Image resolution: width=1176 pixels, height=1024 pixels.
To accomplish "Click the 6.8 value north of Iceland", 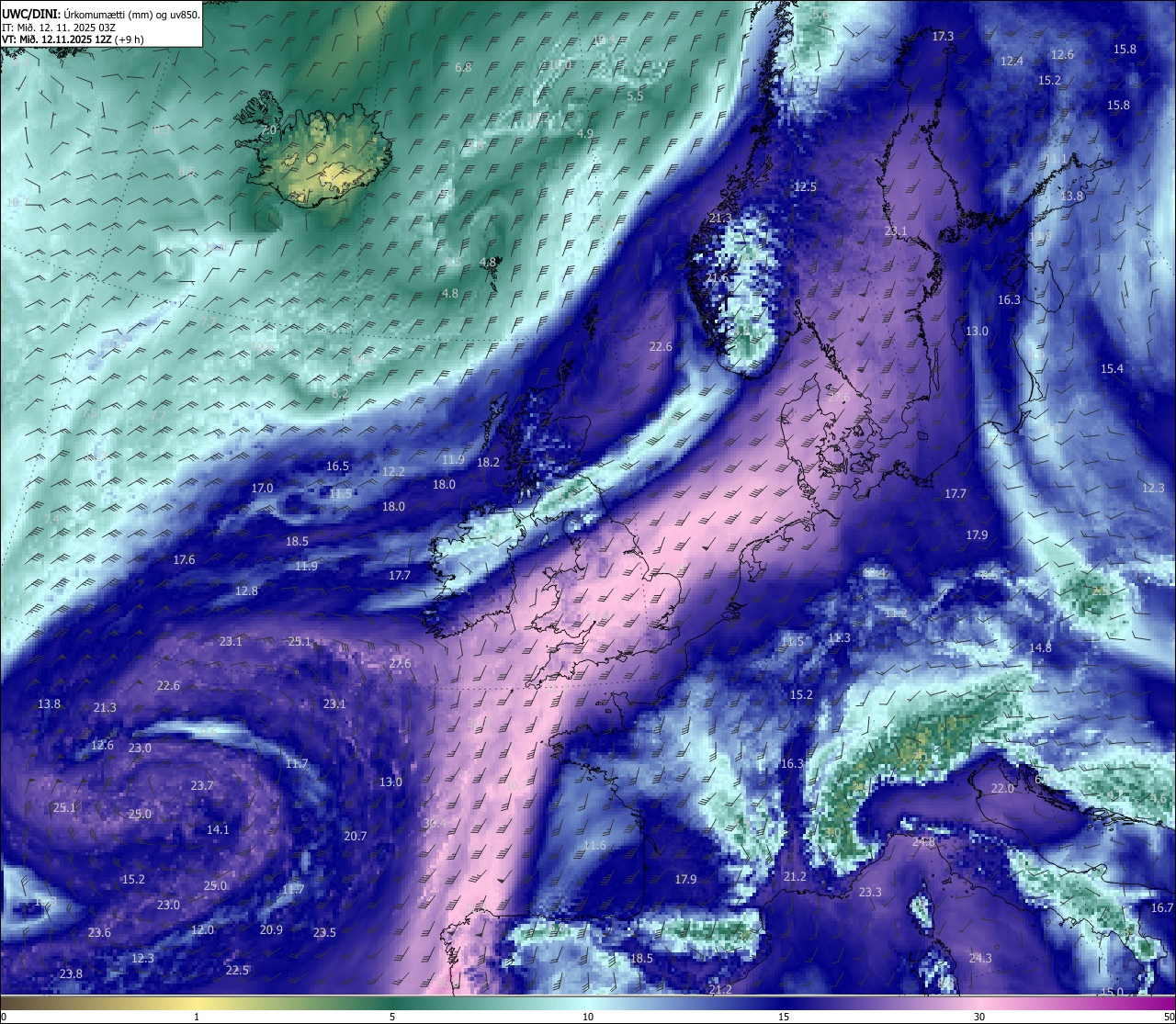I will tap(463, 67).
